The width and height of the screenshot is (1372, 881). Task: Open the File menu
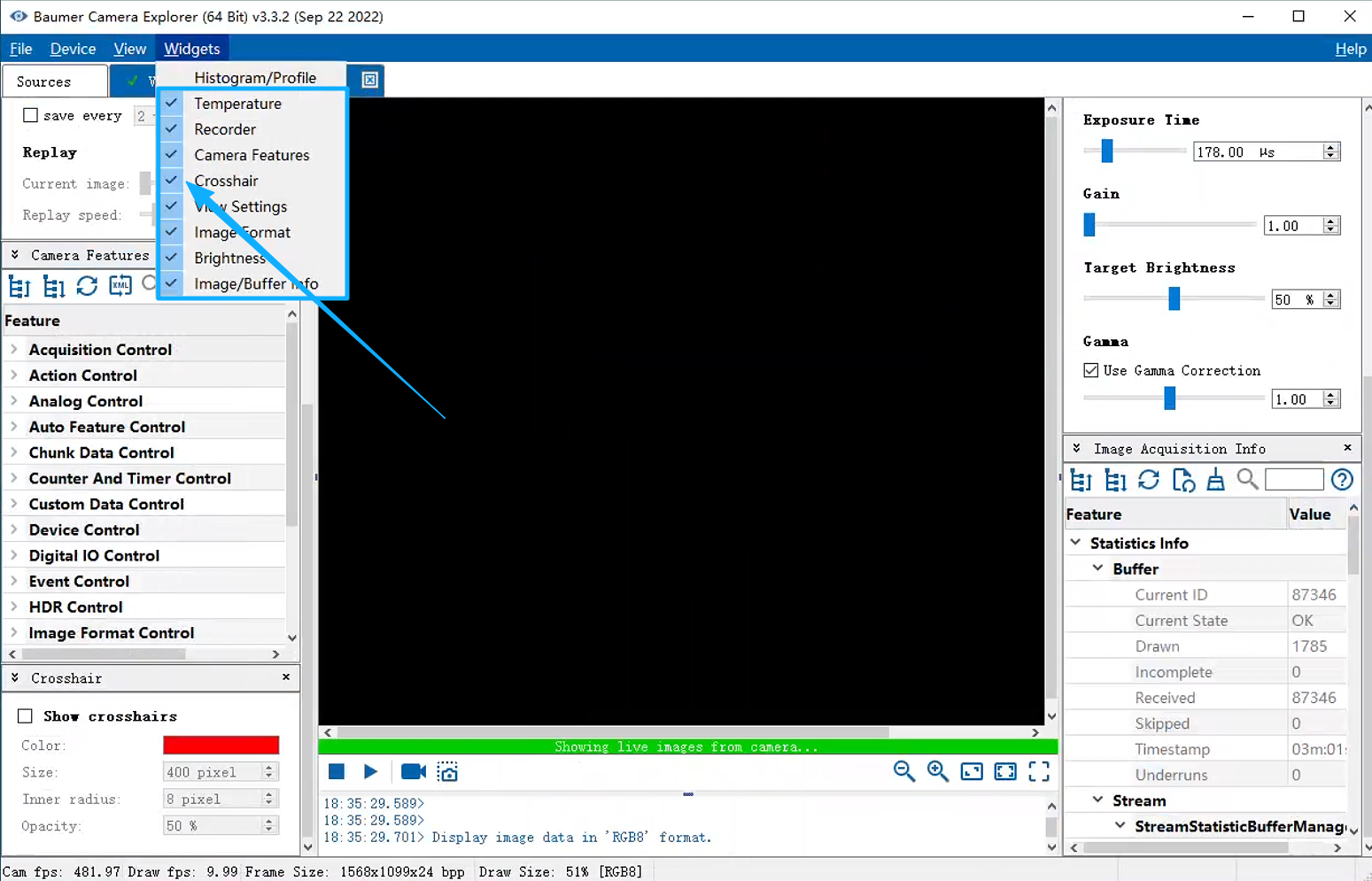(x=20, y=49)
